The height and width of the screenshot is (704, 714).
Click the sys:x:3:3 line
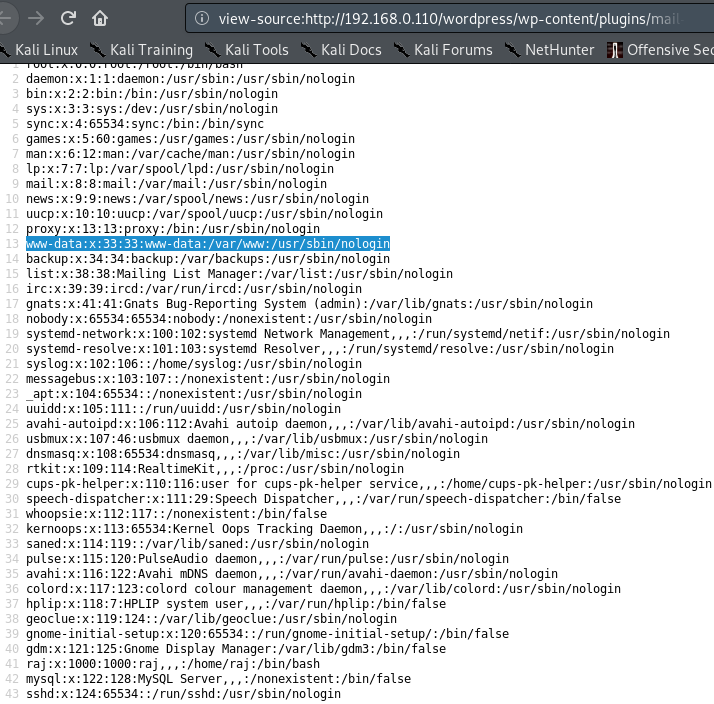pos(152,109)
